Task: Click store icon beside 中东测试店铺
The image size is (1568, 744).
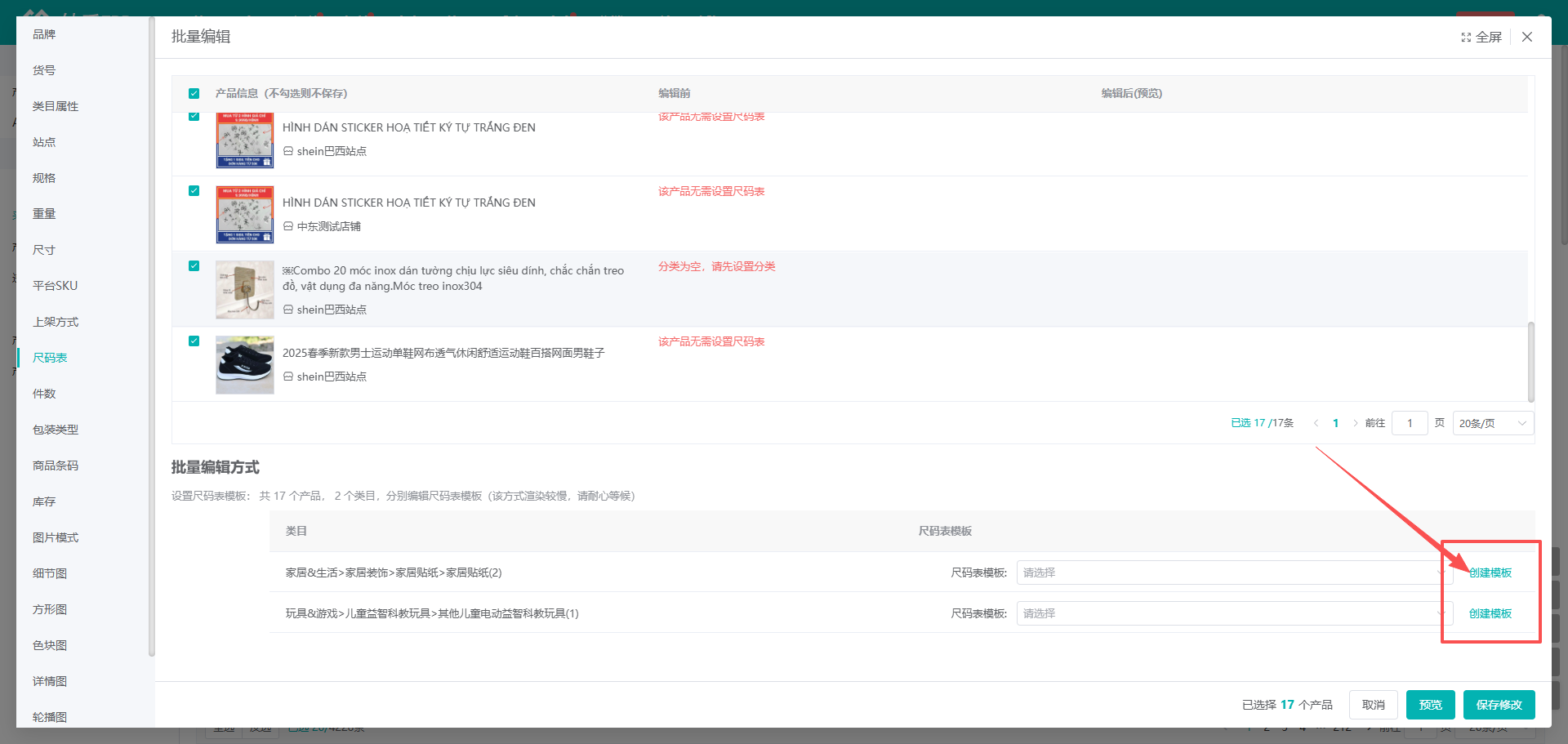Action: pyautogui.click(x=288, y=226)
